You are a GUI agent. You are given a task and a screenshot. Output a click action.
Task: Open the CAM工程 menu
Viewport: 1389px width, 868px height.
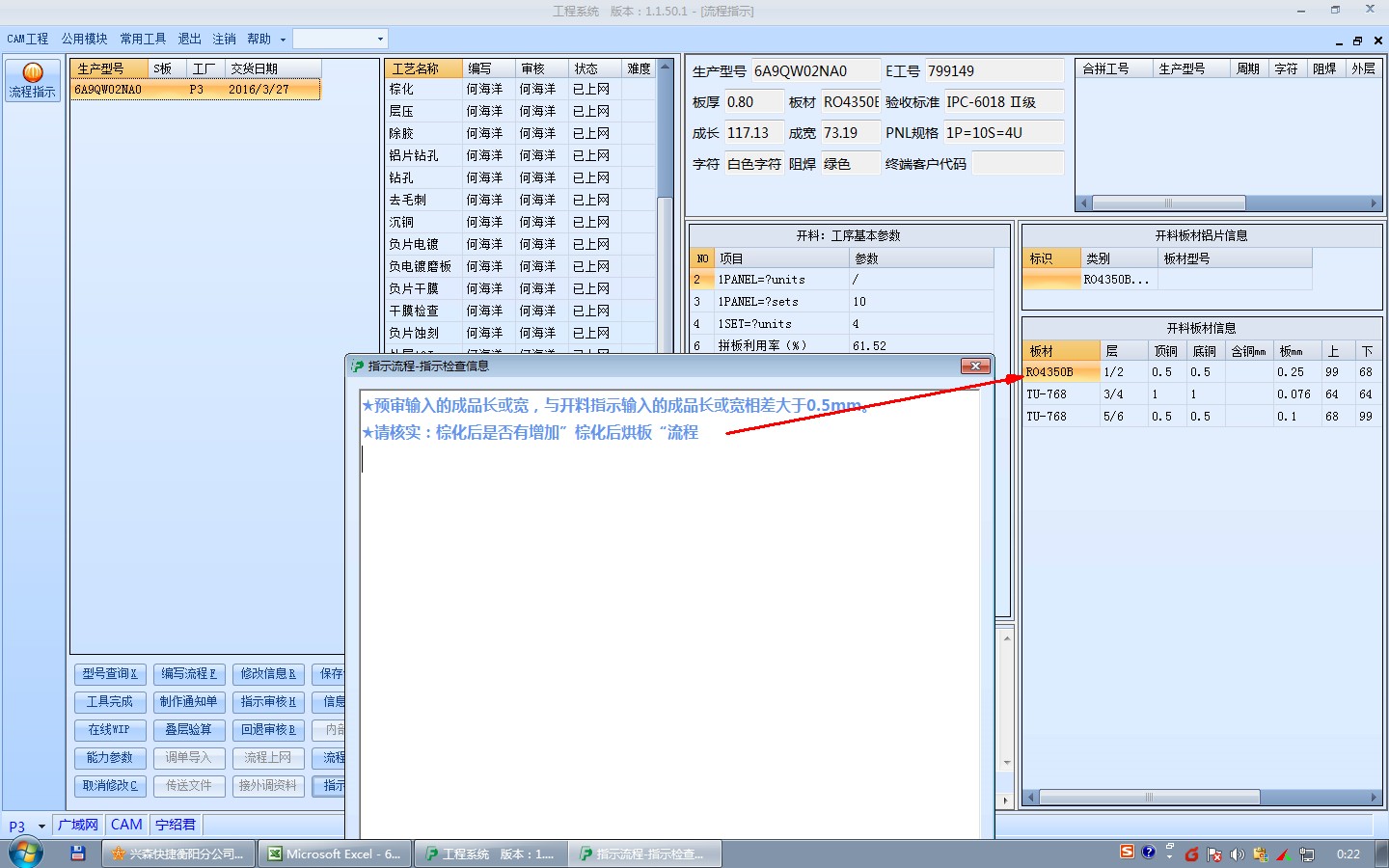click(27, 40)
